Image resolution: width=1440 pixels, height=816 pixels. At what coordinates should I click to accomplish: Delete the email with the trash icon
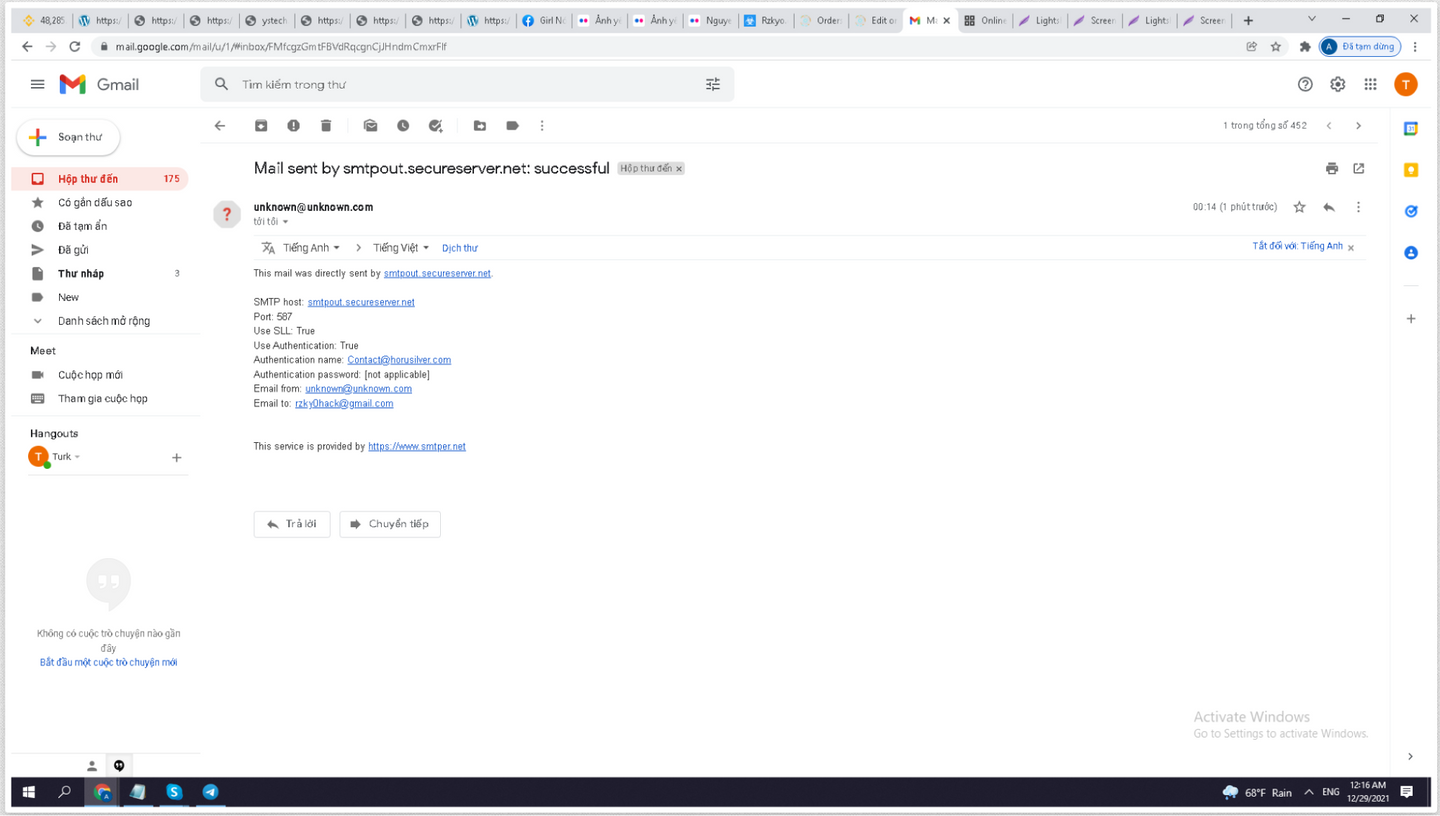(326, 126)
